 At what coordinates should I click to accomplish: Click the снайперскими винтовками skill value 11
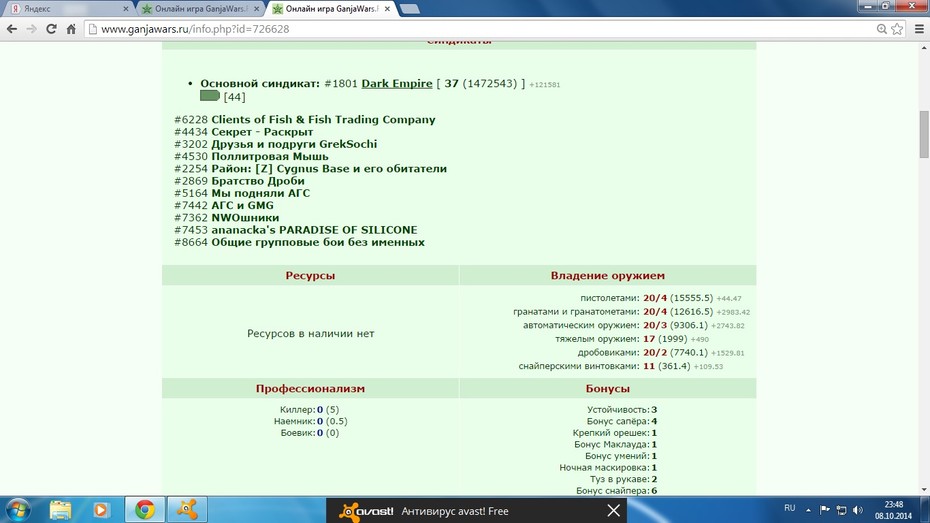click(649, 366)
